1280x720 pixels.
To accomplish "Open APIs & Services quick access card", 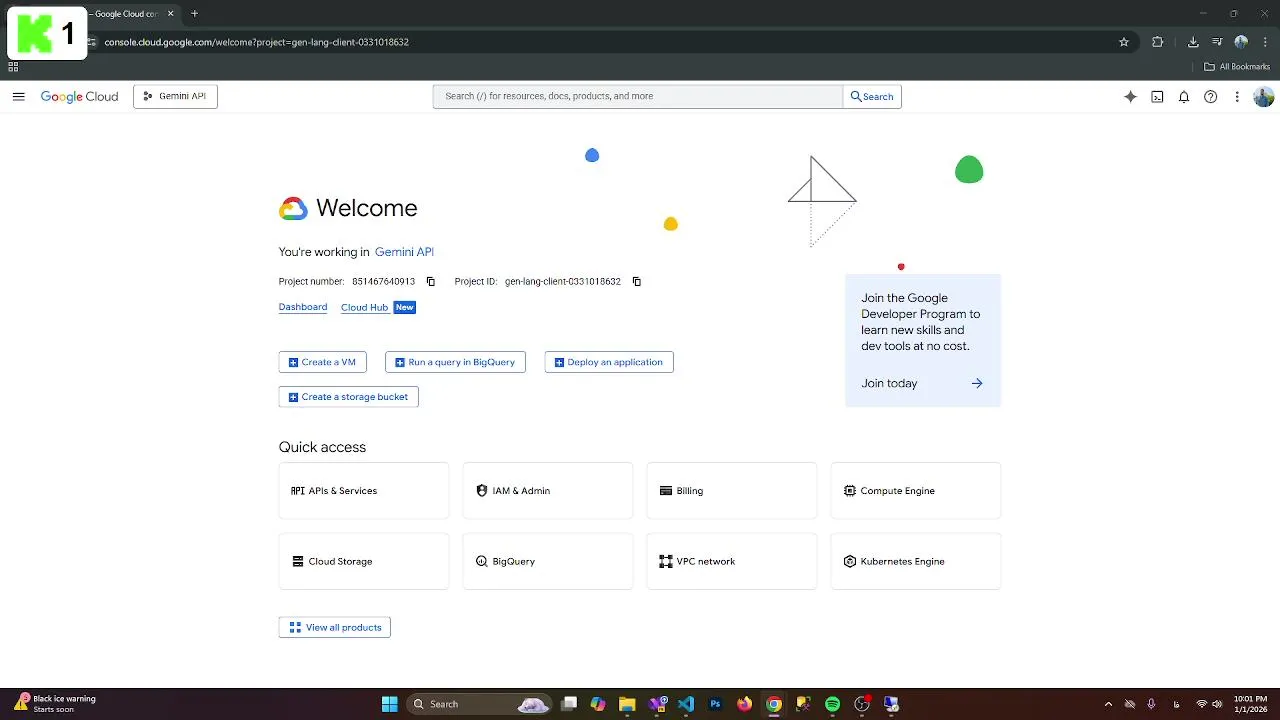I will tap(364, 491).
